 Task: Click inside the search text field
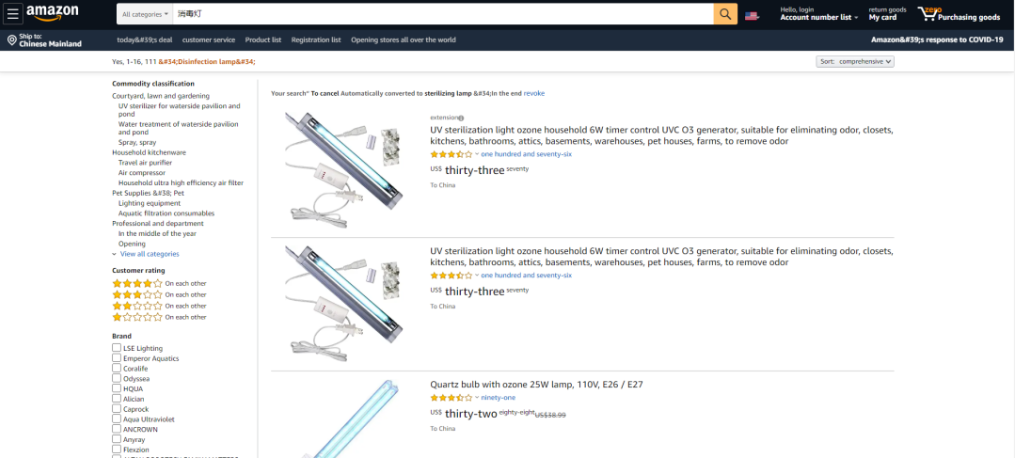[x=440, y=14]
